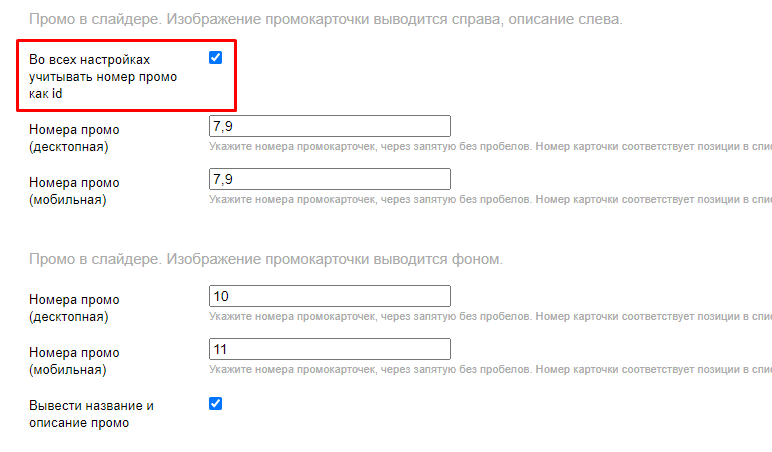Click inside the red-outlined setting box

point(150,95)
